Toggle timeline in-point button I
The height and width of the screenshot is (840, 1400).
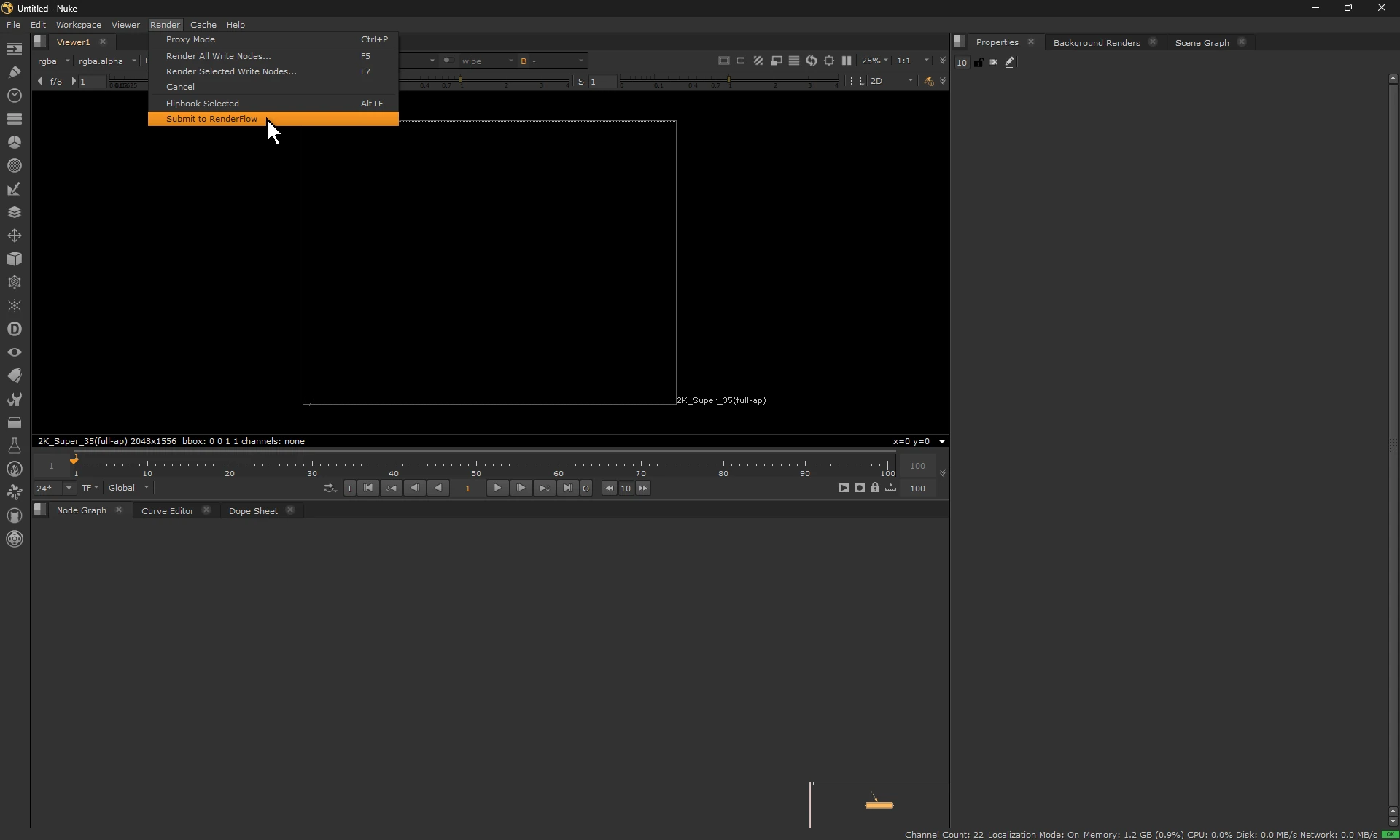click(x=349, y=488)
